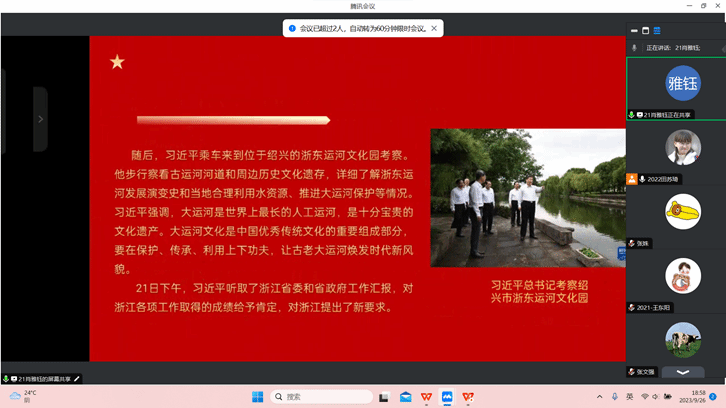Select the 雅钰 participant video tile

coord(684,83)
